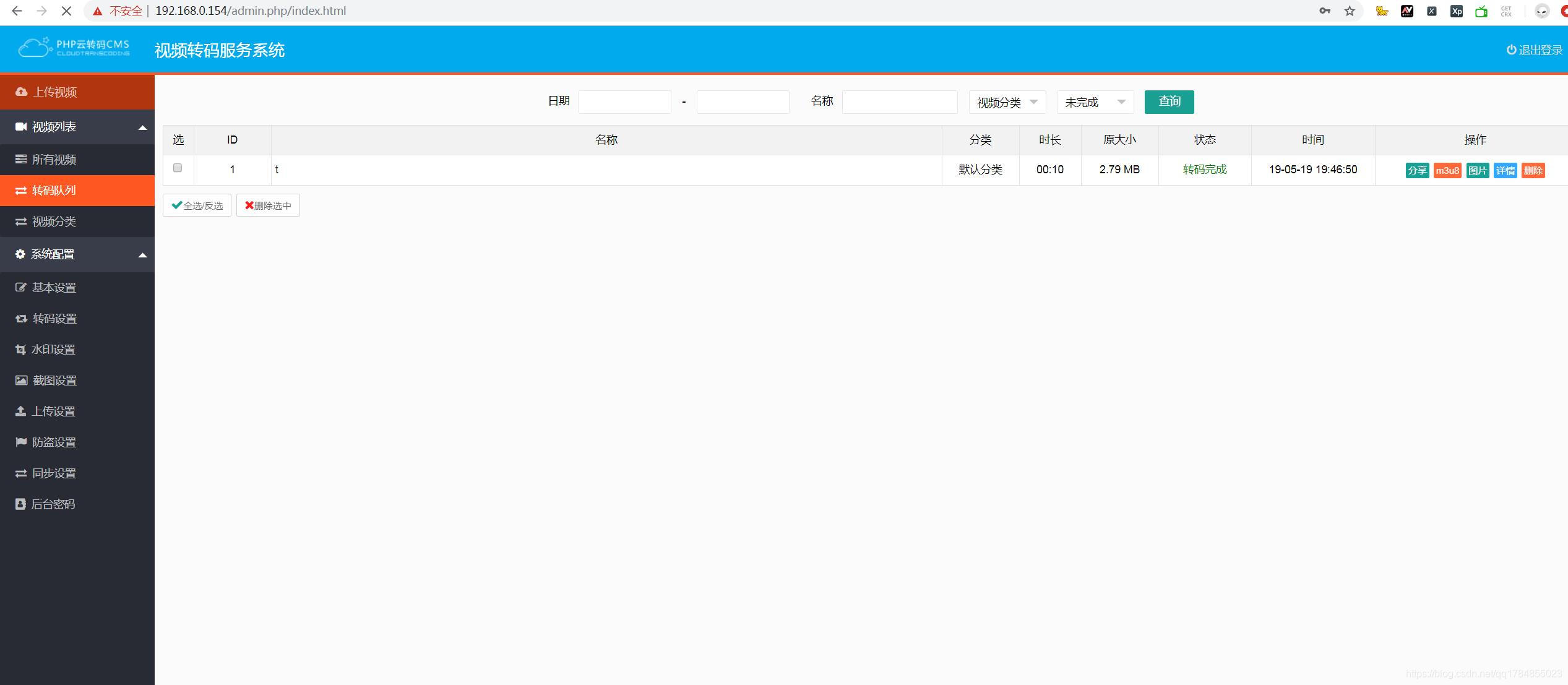Open the 未完成 status dropdown
1568x685 pixels.
click(1095, 102)
